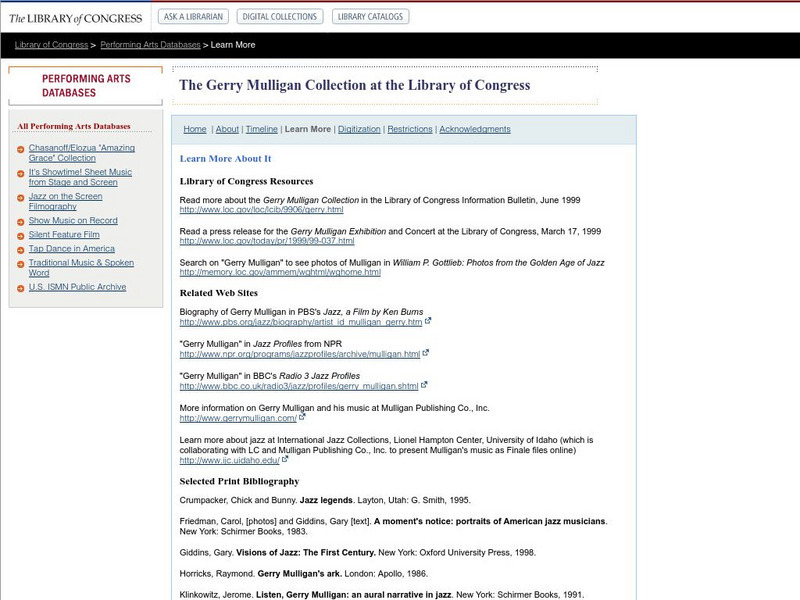Open the Digitization tab
800x600 pixels.
tap(359, 129)
